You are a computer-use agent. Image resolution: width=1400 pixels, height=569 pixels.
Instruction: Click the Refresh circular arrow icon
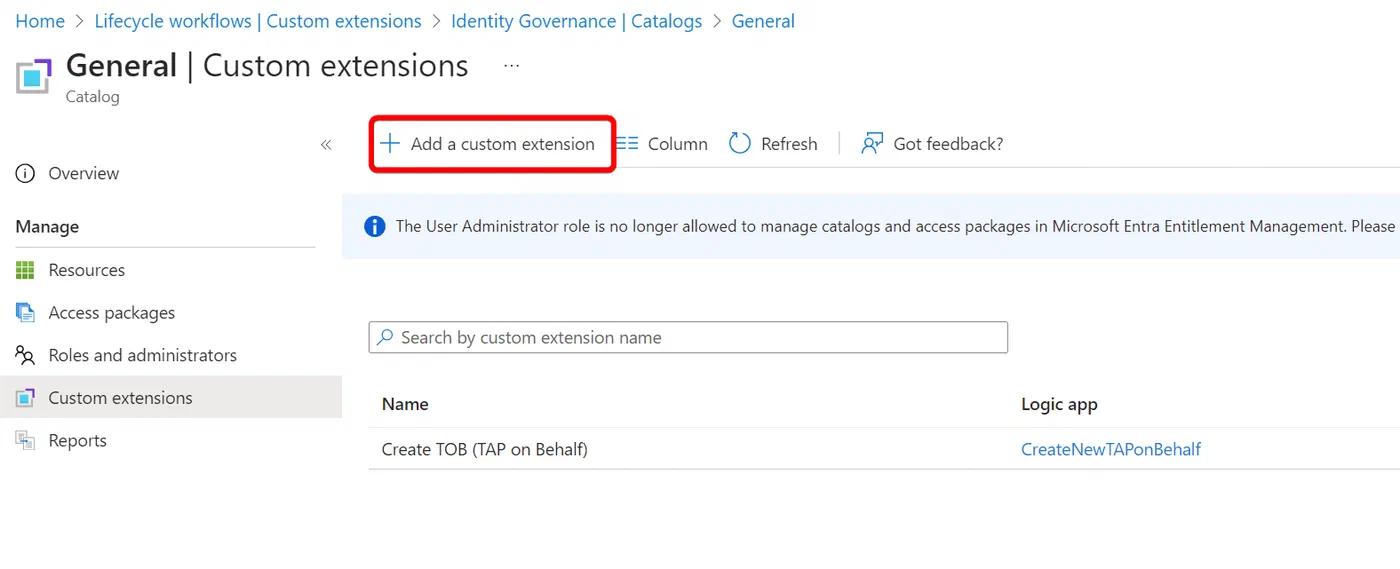740,144
